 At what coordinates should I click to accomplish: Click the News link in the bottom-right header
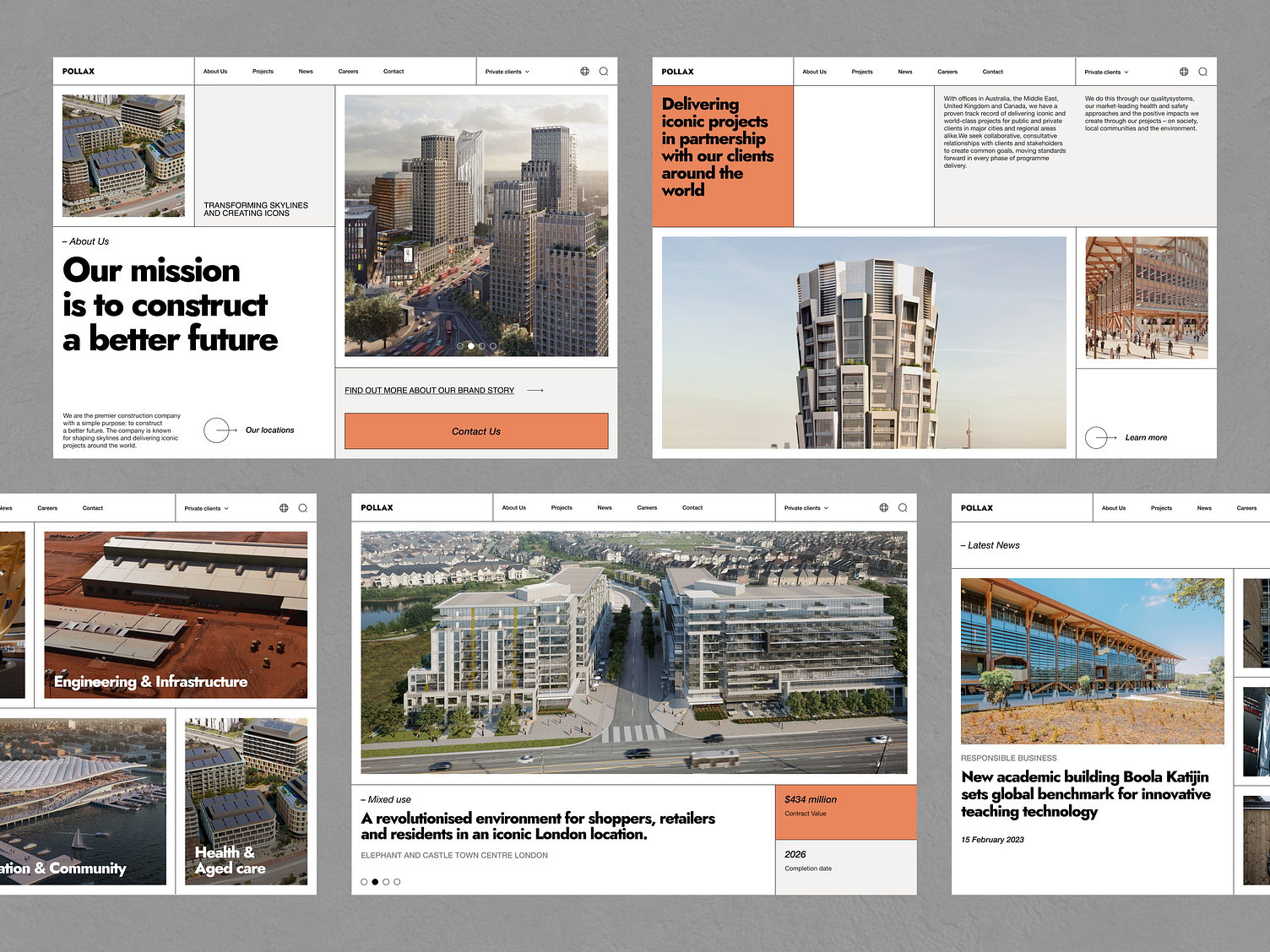(1204, 507)
